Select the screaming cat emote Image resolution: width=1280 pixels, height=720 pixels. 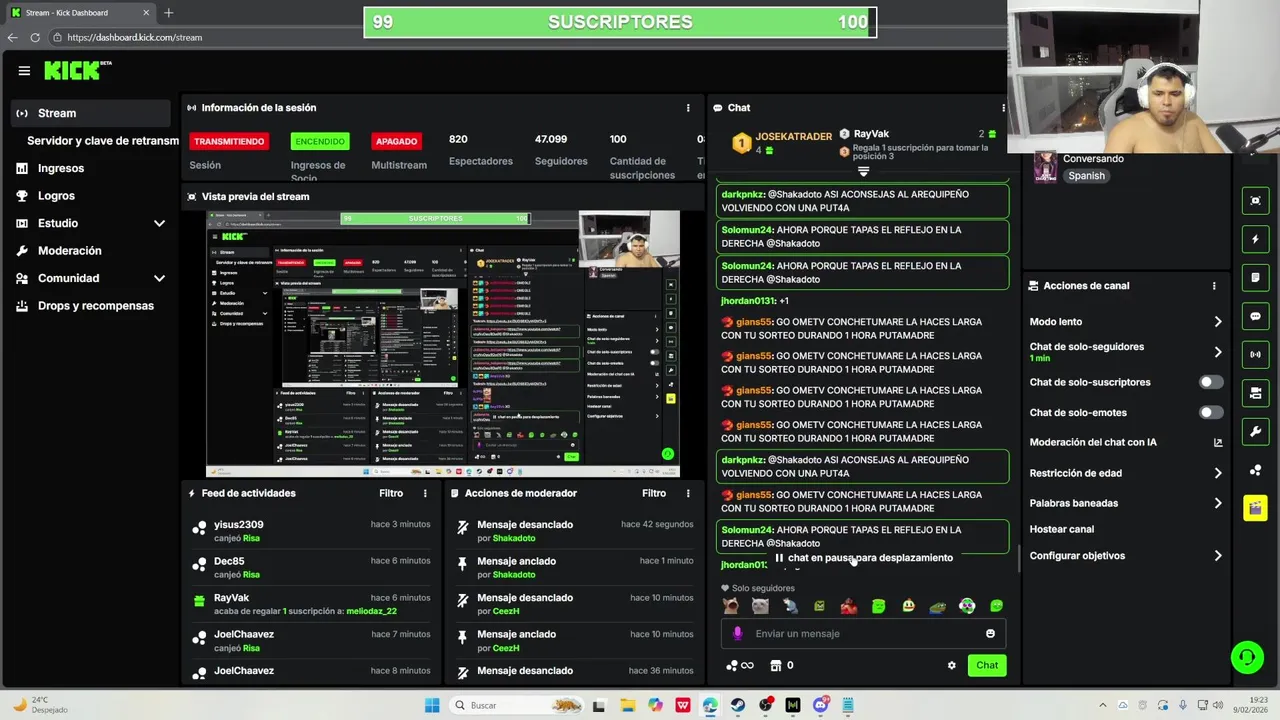click(731, 606)
